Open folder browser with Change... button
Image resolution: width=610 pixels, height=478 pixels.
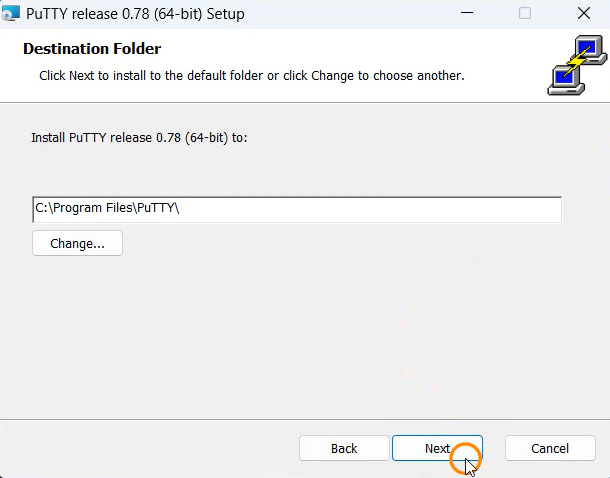77,243
